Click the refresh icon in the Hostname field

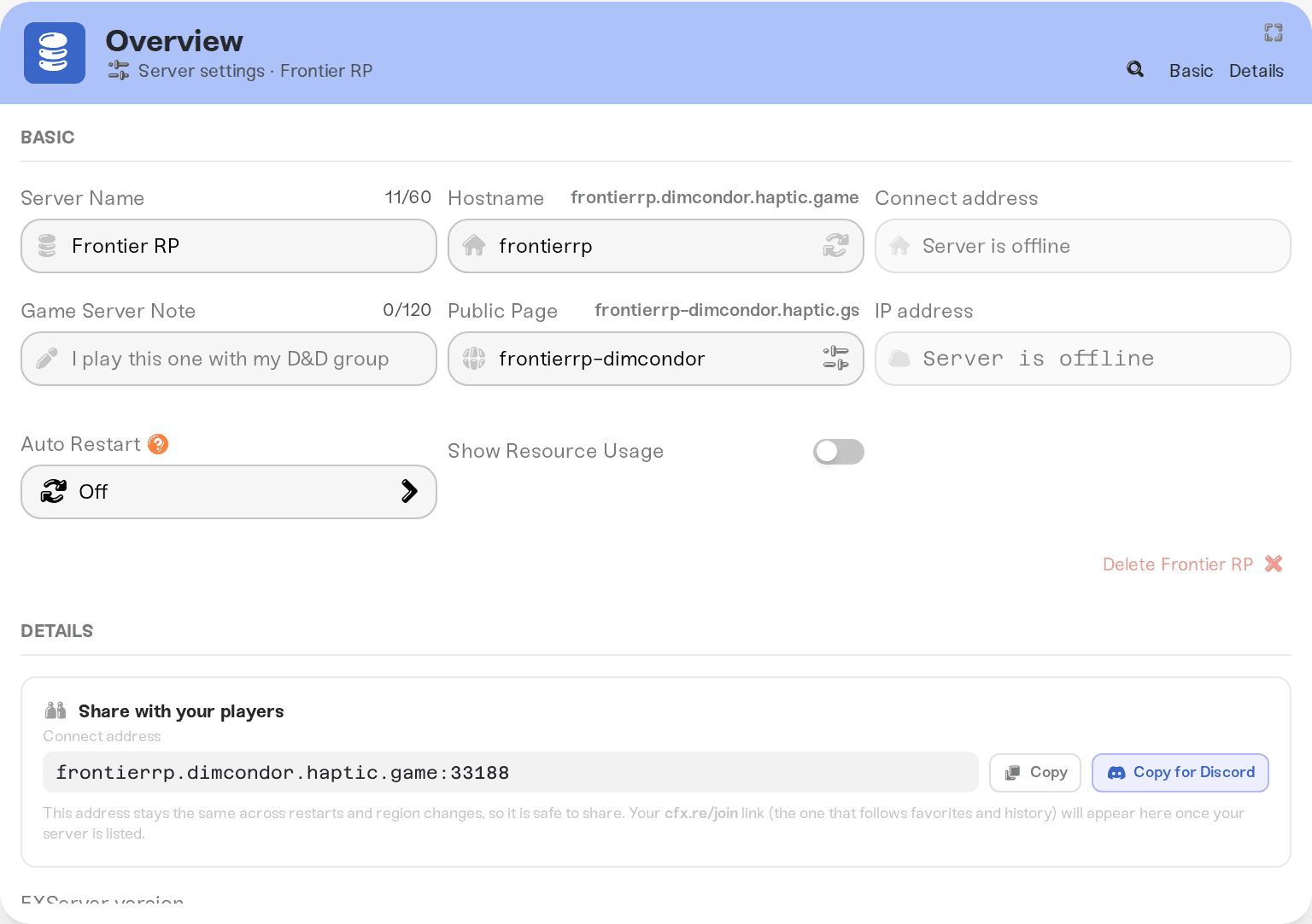point(835,246)
